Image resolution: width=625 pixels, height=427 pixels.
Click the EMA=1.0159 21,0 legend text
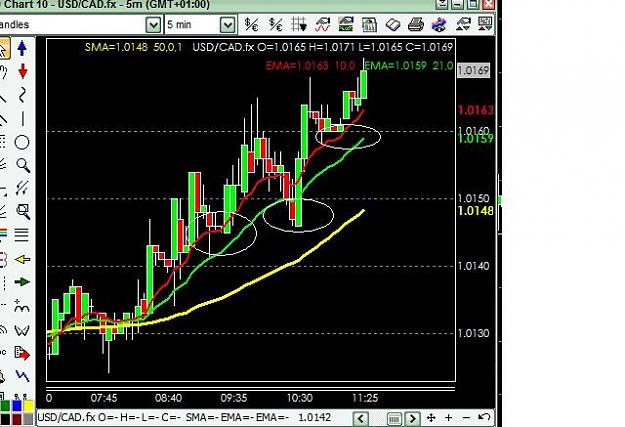[409, 66]
